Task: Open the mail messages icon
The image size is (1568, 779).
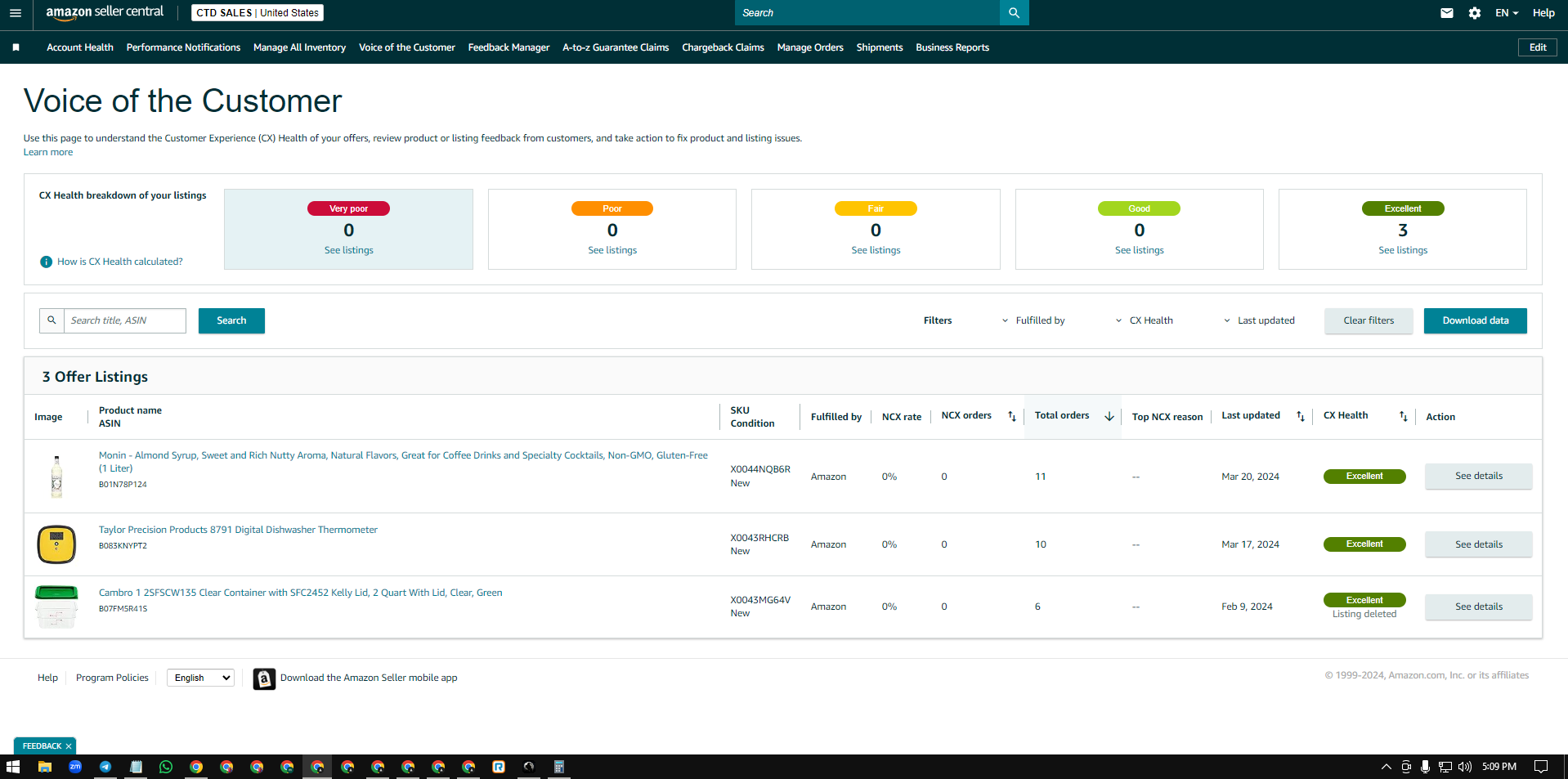Action: tap(1447, 13)
